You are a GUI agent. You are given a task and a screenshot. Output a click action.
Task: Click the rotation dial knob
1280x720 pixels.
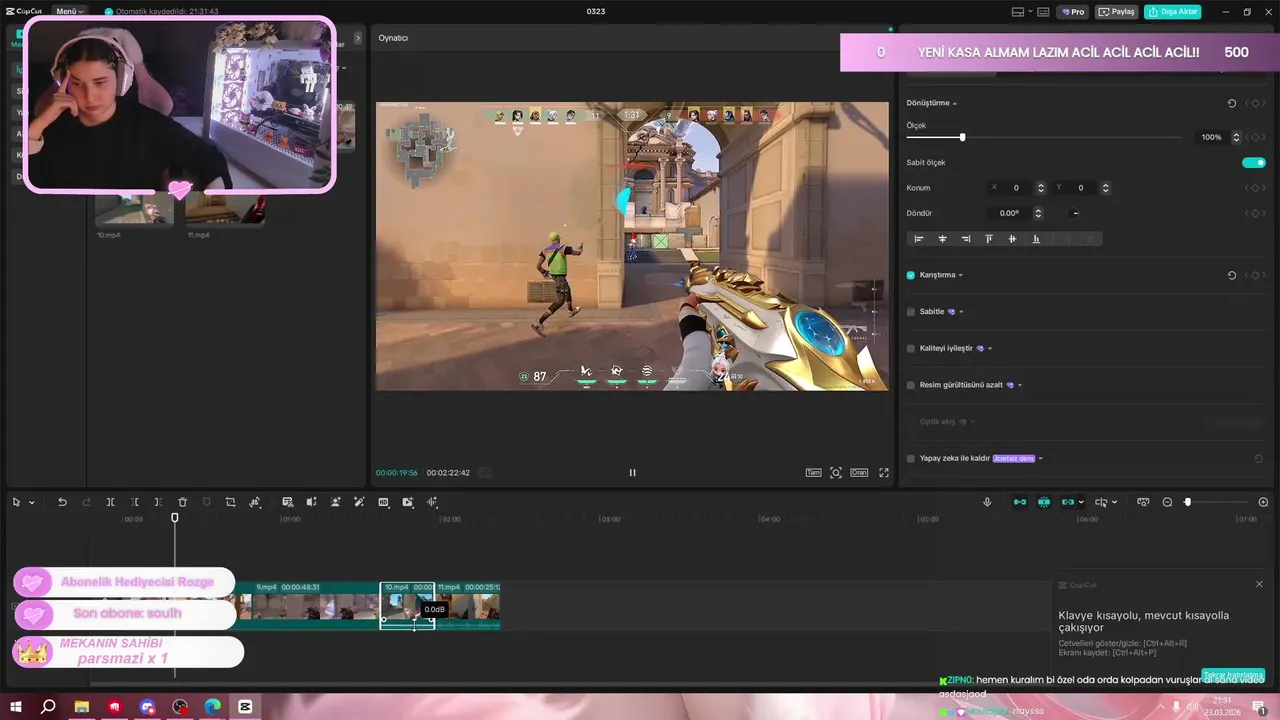click(1075, 213)
